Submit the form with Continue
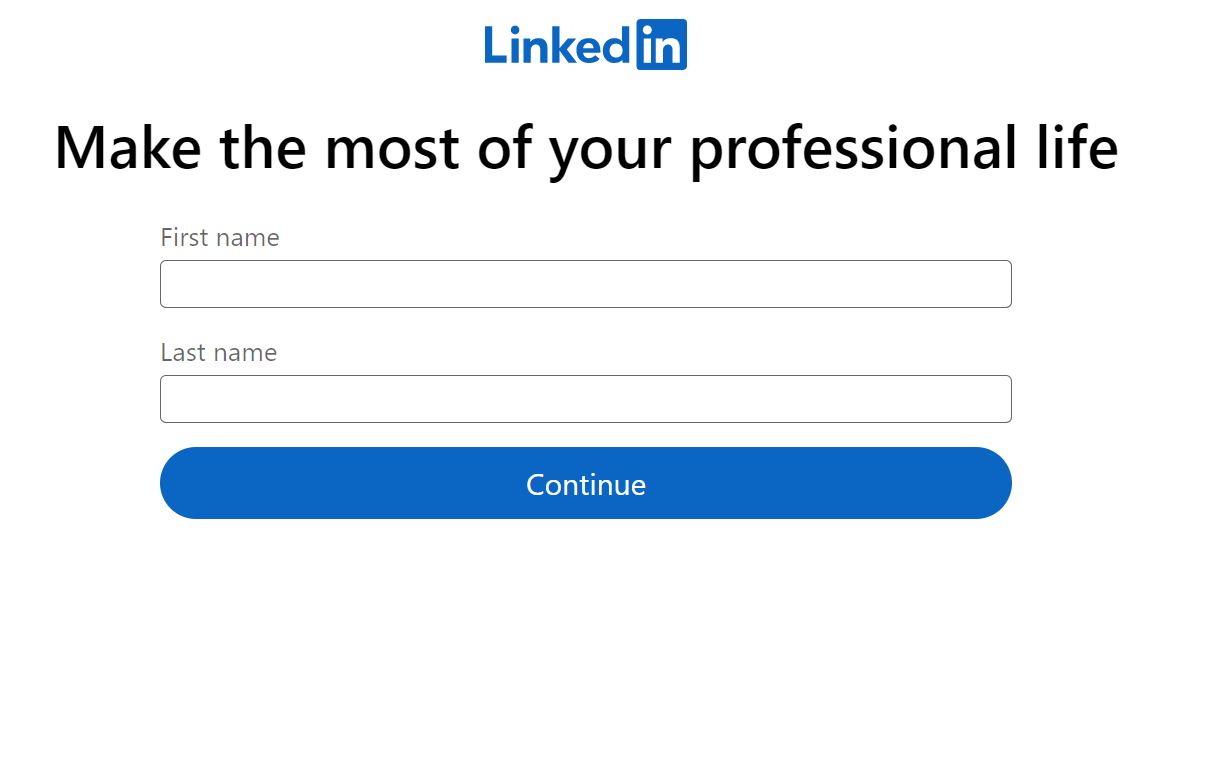The image size is (1217, 781). pyautogui.click(x=585, y=484)
